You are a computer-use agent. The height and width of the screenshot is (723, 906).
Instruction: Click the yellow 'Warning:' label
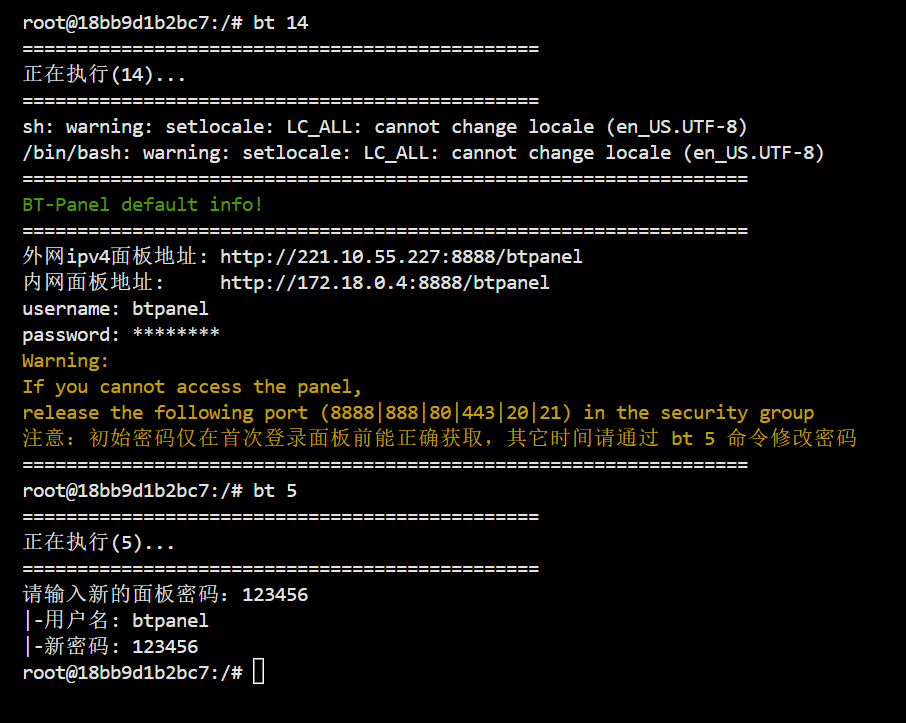pos(66,361)
